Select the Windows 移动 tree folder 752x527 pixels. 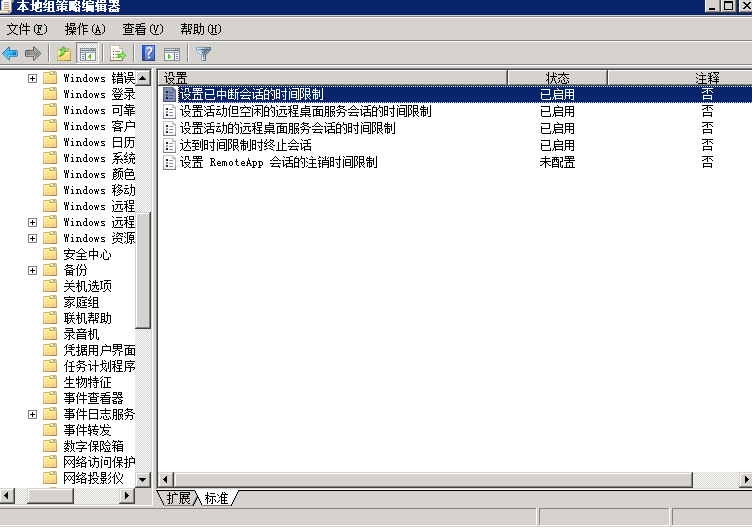pos(99,190)
